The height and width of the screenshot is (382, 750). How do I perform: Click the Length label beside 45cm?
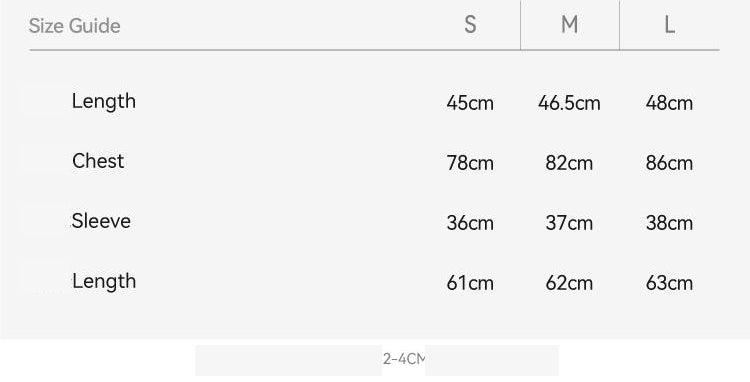(104, 101)
